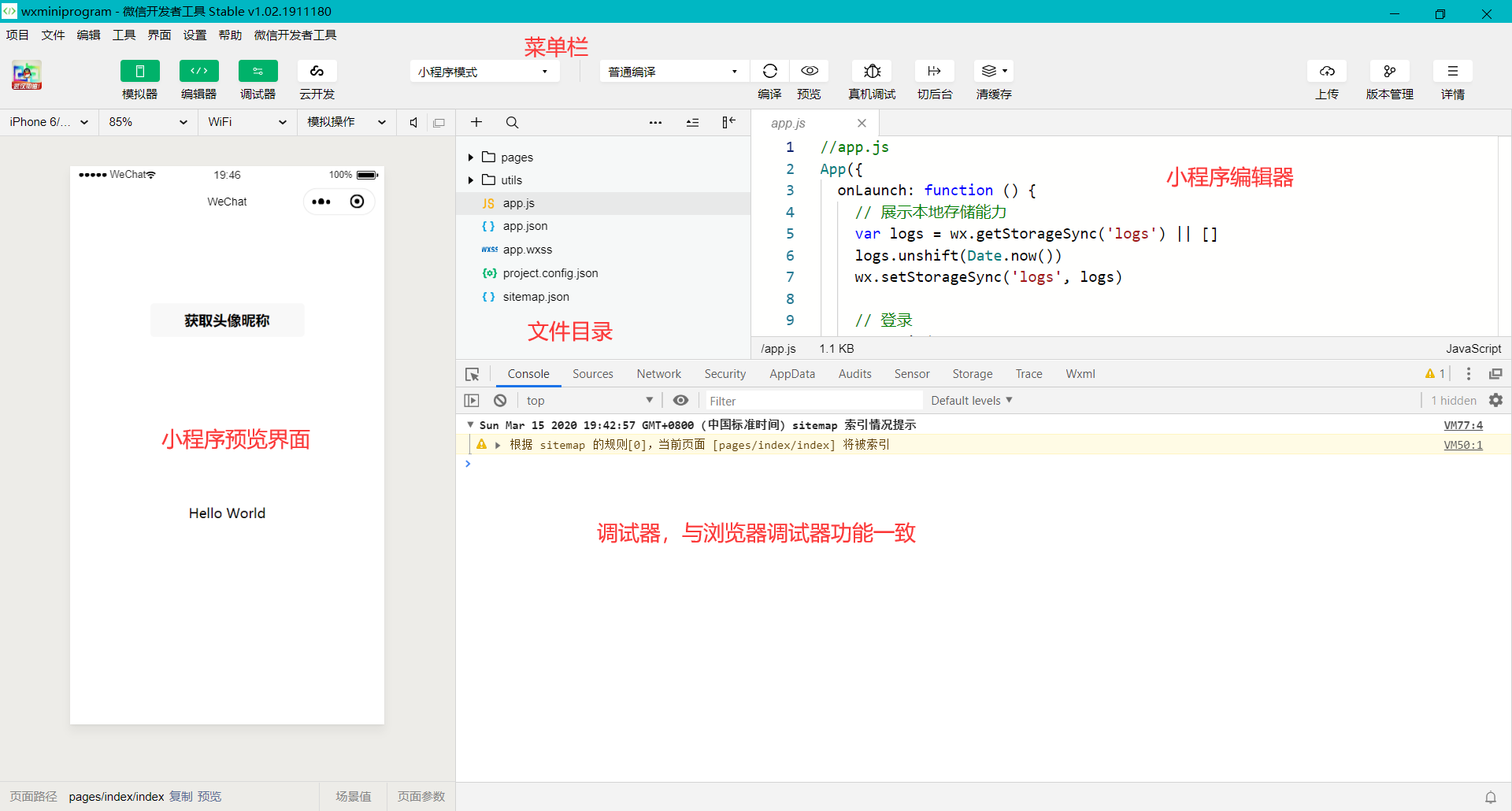Switch to the Wxml tab
The width and height of the screenshot is (1512, 811).
pos(1080,374)
